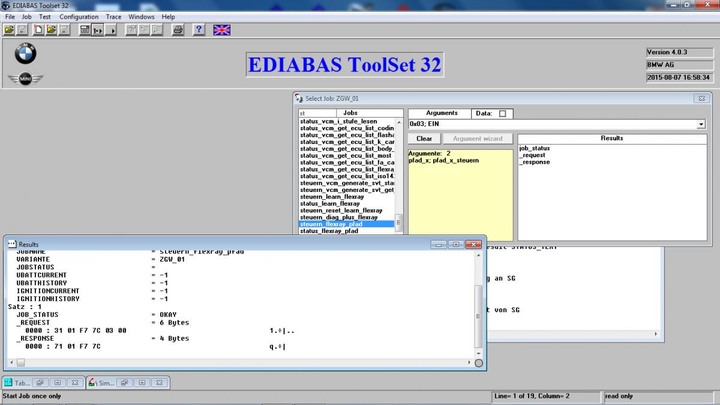Screen dimensions: 720x405
Task: Open the job selection window toolbar icon
Action: (x=84, y=30)
